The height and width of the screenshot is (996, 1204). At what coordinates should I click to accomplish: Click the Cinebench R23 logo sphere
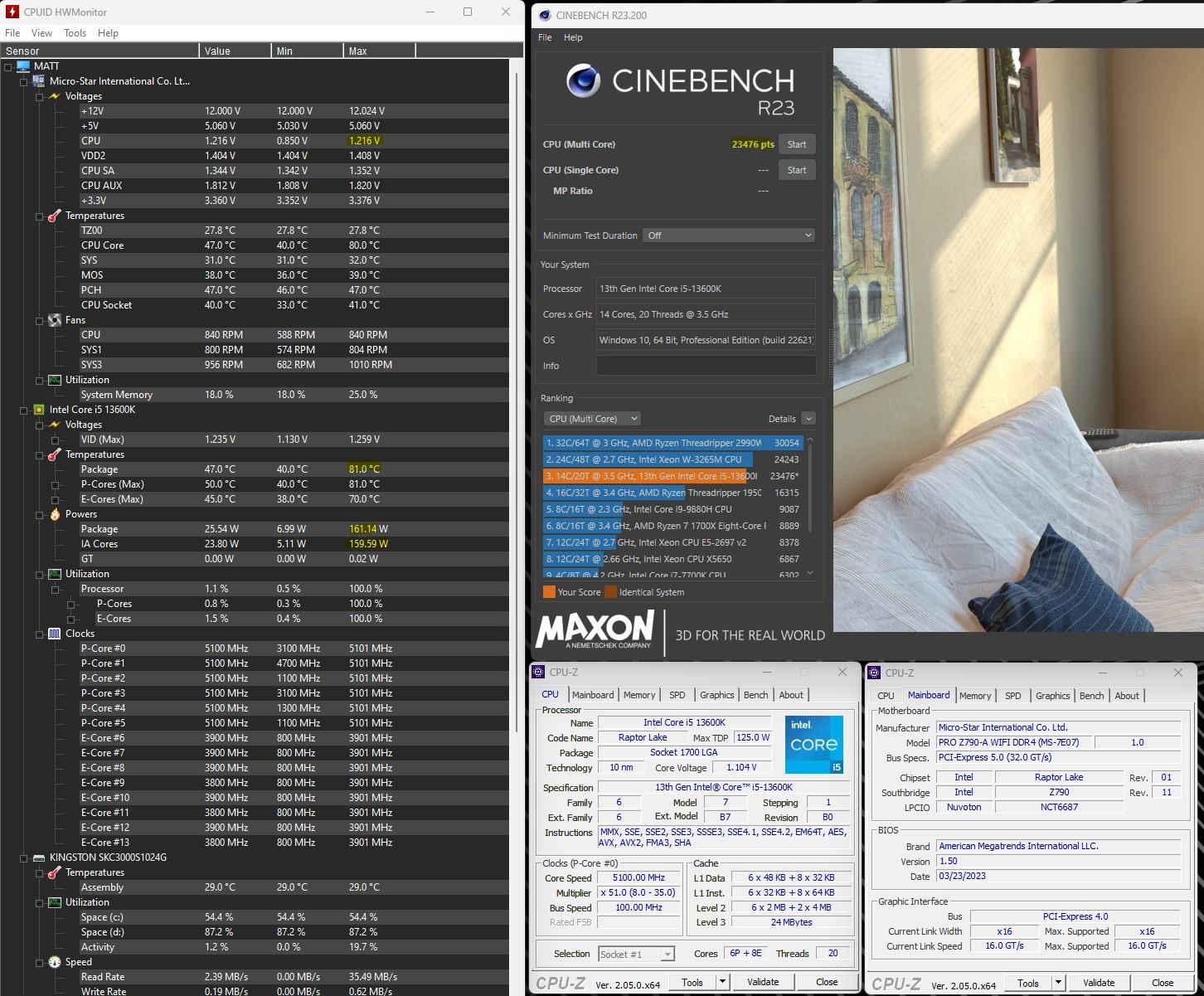pyautogui.click(x=583, y=81)
